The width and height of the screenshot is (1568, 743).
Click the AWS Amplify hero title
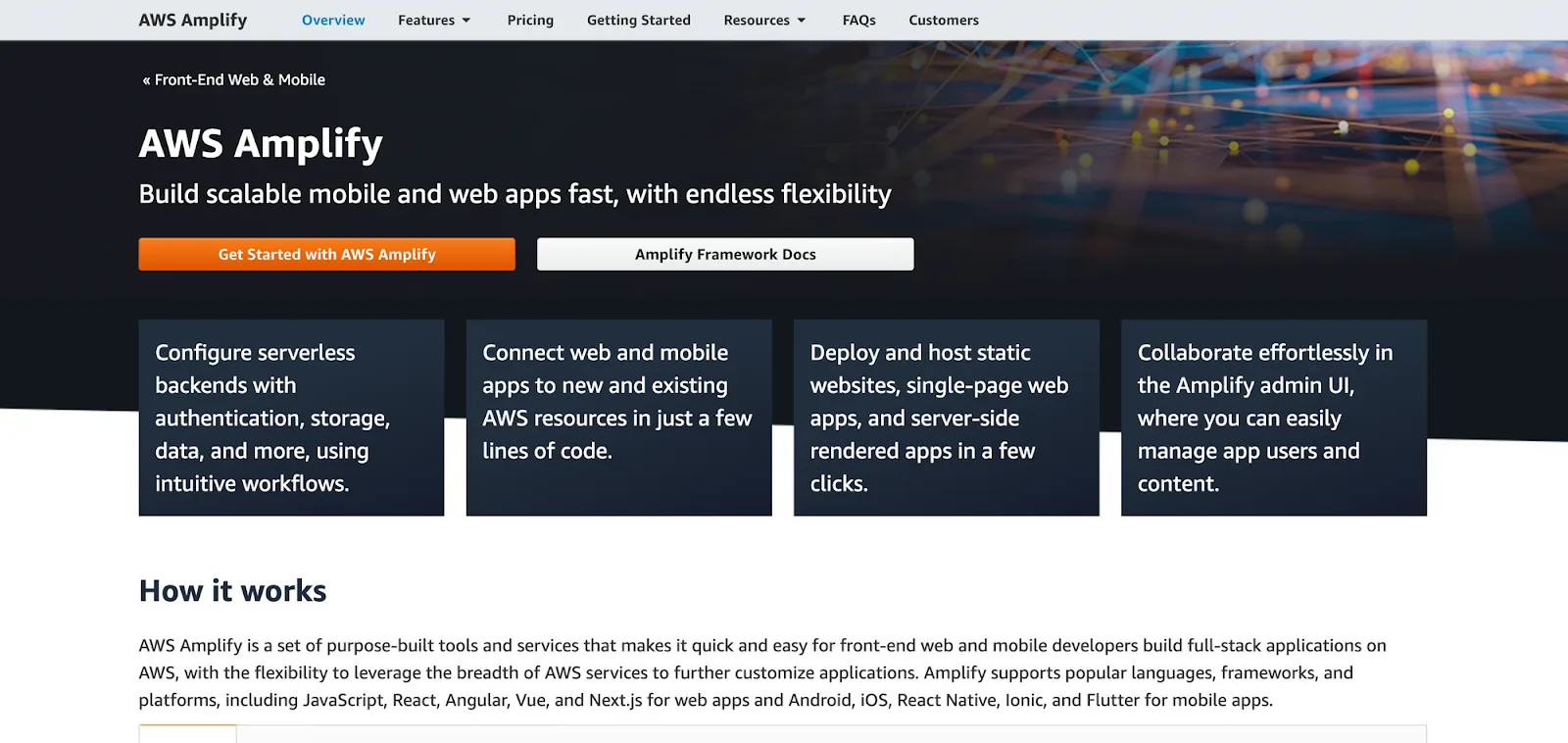[x=261, y=144]
